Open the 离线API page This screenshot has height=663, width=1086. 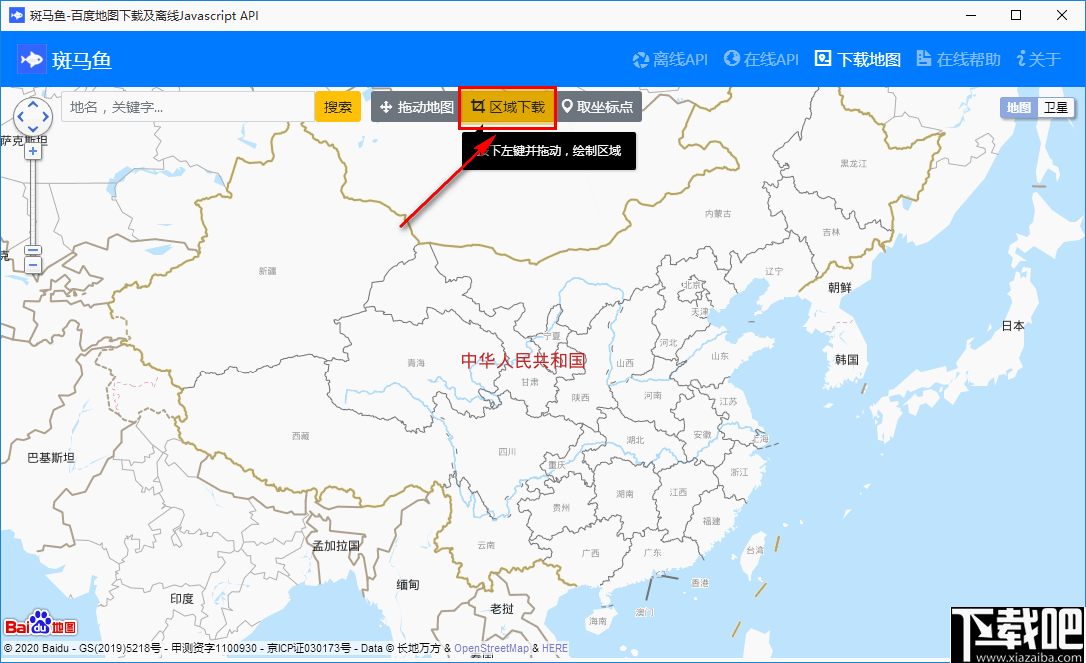tap(670, 59)
